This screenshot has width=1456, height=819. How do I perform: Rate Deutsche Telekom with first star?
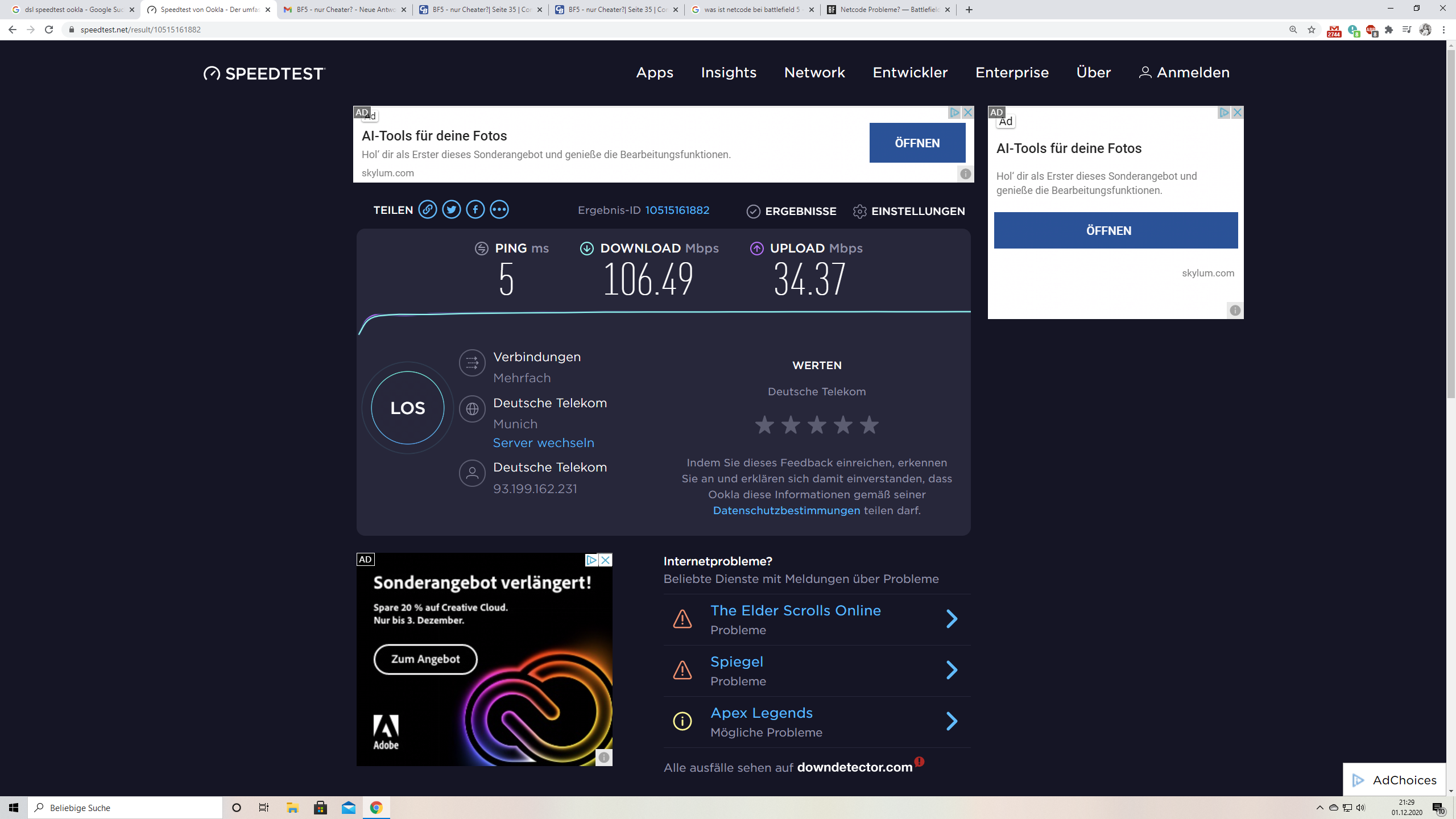coord(764,425)
